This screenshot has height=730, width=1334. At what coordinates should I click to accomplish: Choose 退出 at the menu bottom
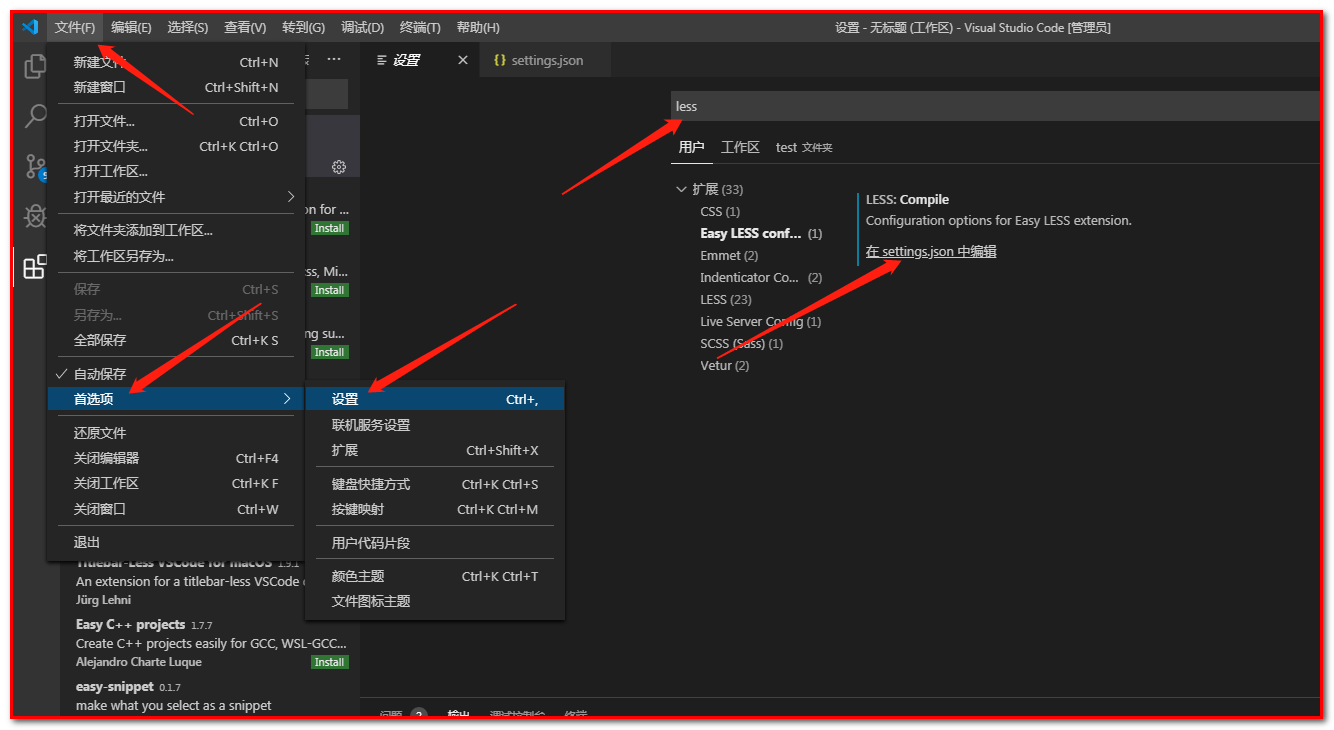pyautogui.click(x=176, y=542)
